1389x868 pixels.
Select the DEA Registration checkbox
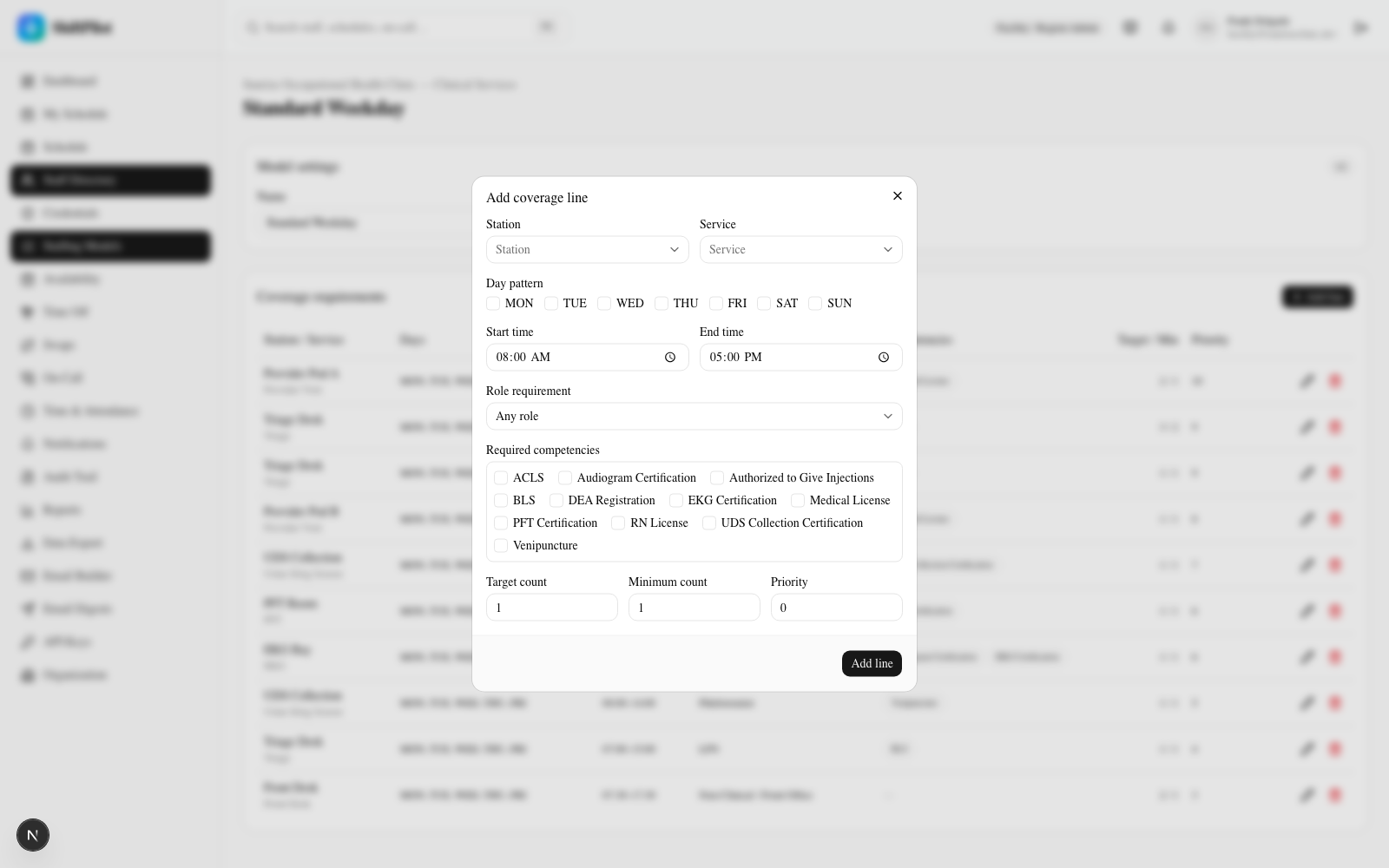[x=556, y=501]
